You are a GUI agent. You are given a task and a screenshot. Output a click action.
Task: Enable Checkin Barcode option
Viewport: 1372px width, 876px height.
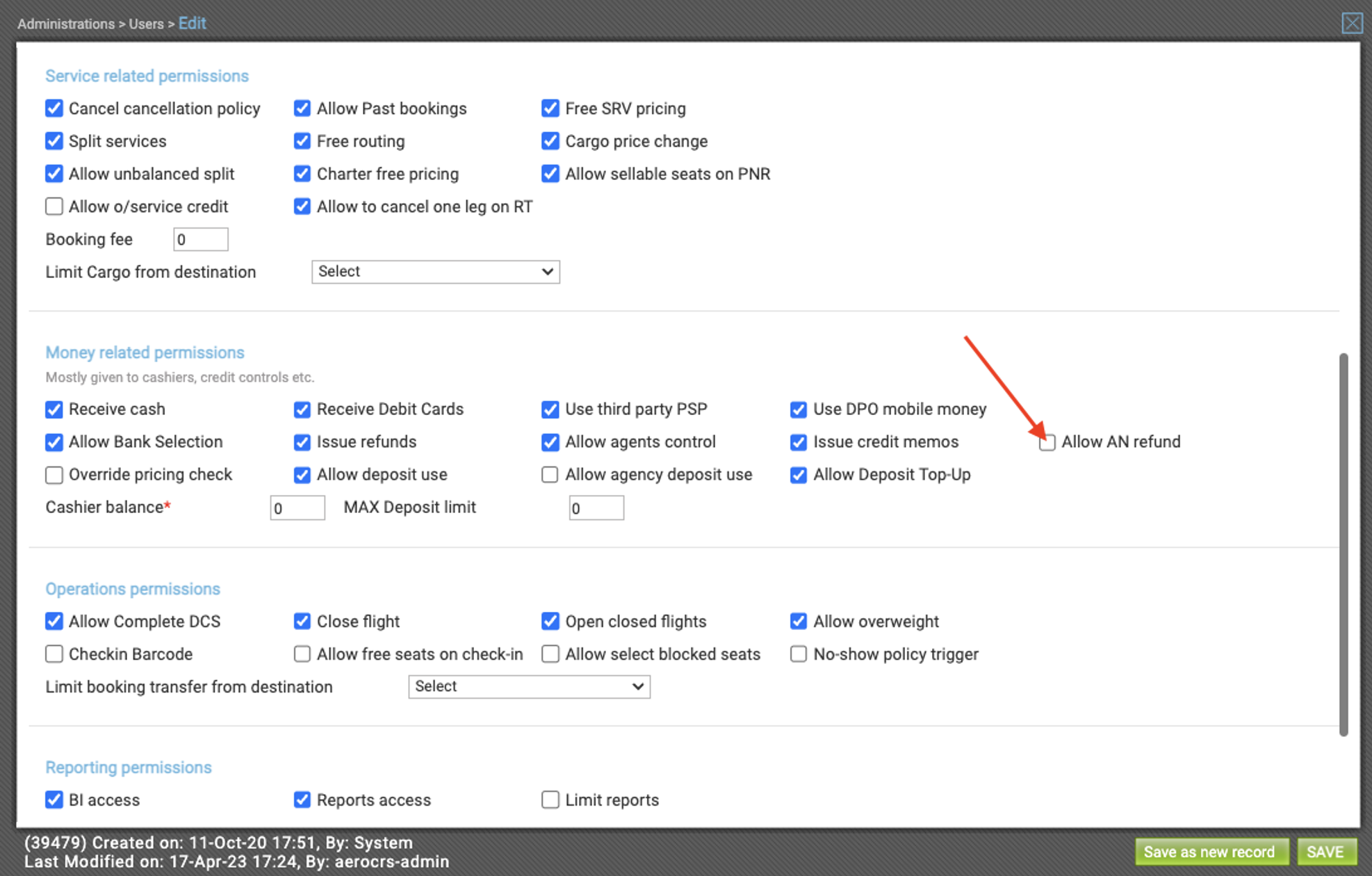pos(54,654)
